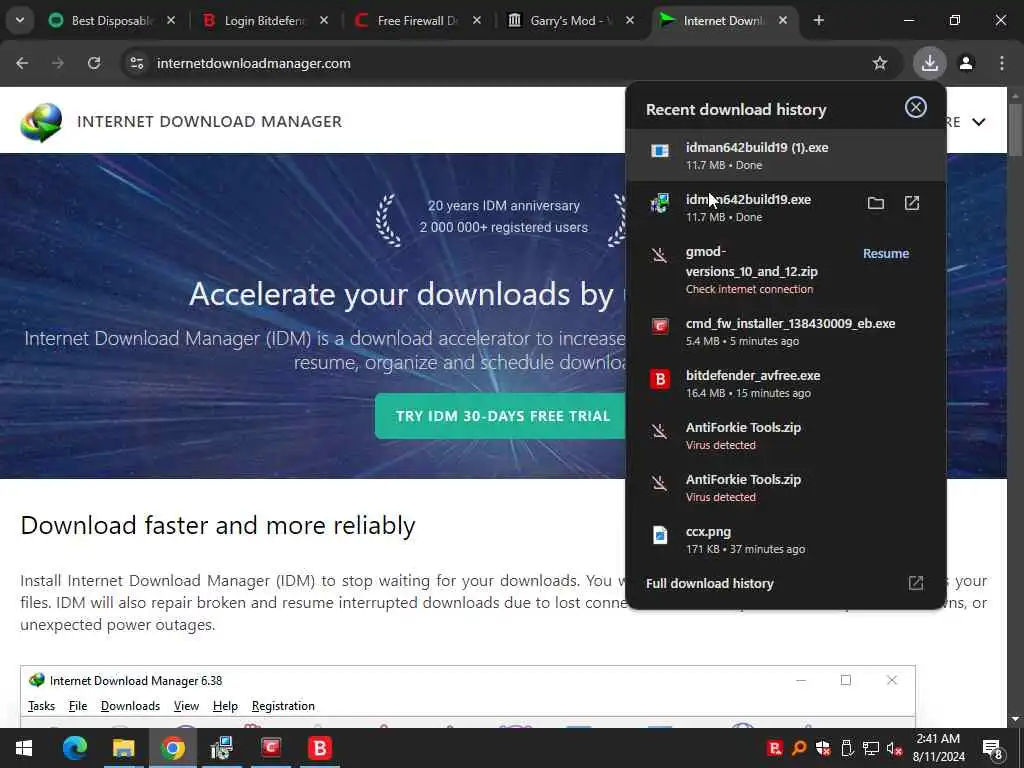This screenshot has width=1024, height=768.
Task: Open the Windows Start menu
Action: pyautogui.click(x=24, y=748)
